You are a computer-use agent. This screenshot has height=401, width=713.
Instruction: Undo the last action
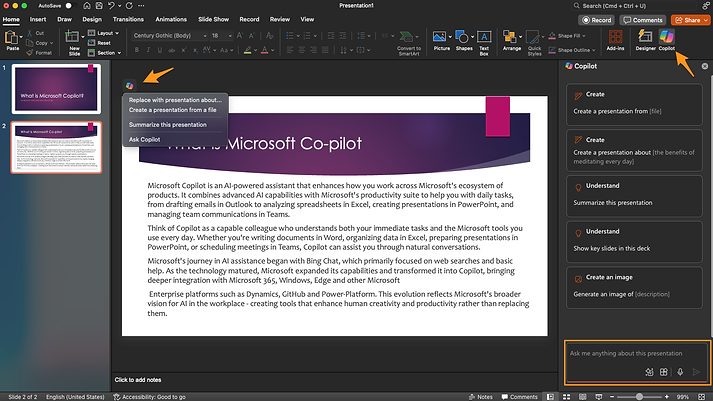point(111,6)
